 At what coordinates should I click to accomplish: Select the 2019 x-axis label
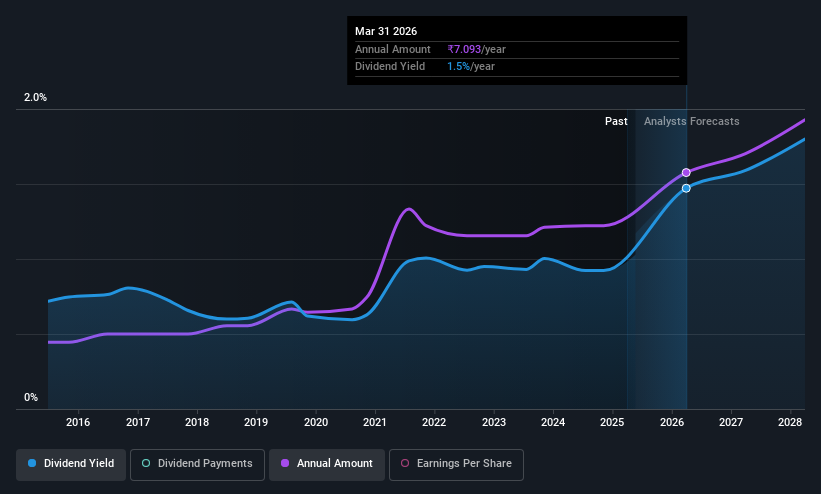[x=256, y=422]
